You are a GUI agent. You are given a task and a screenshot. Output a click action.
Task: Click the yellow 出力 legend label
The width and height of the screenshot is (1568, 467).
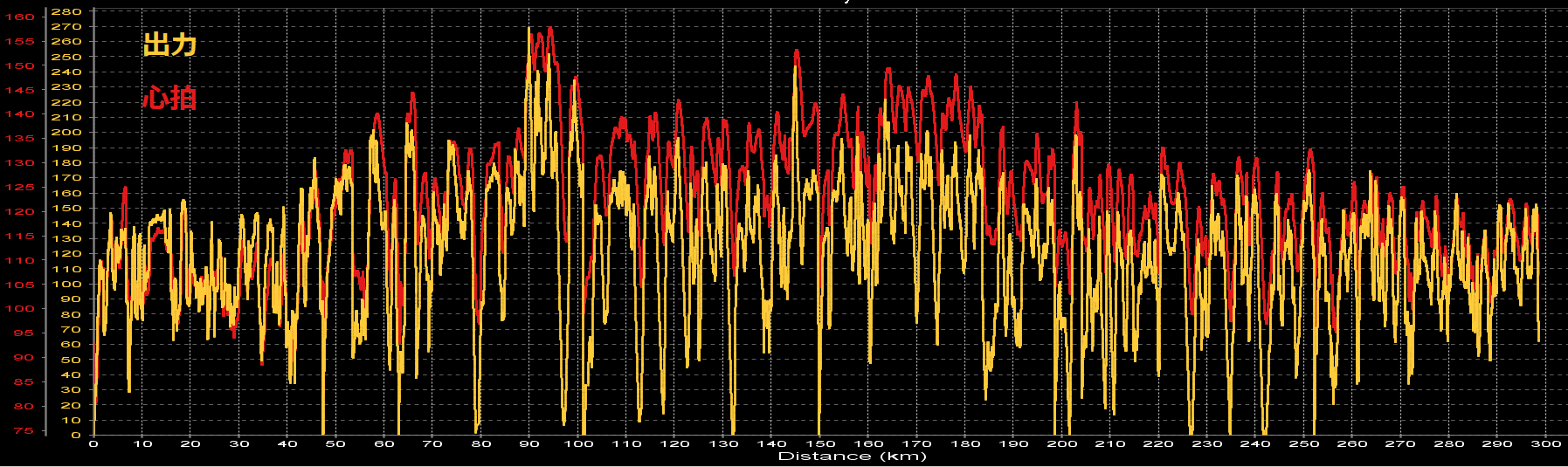169,45
